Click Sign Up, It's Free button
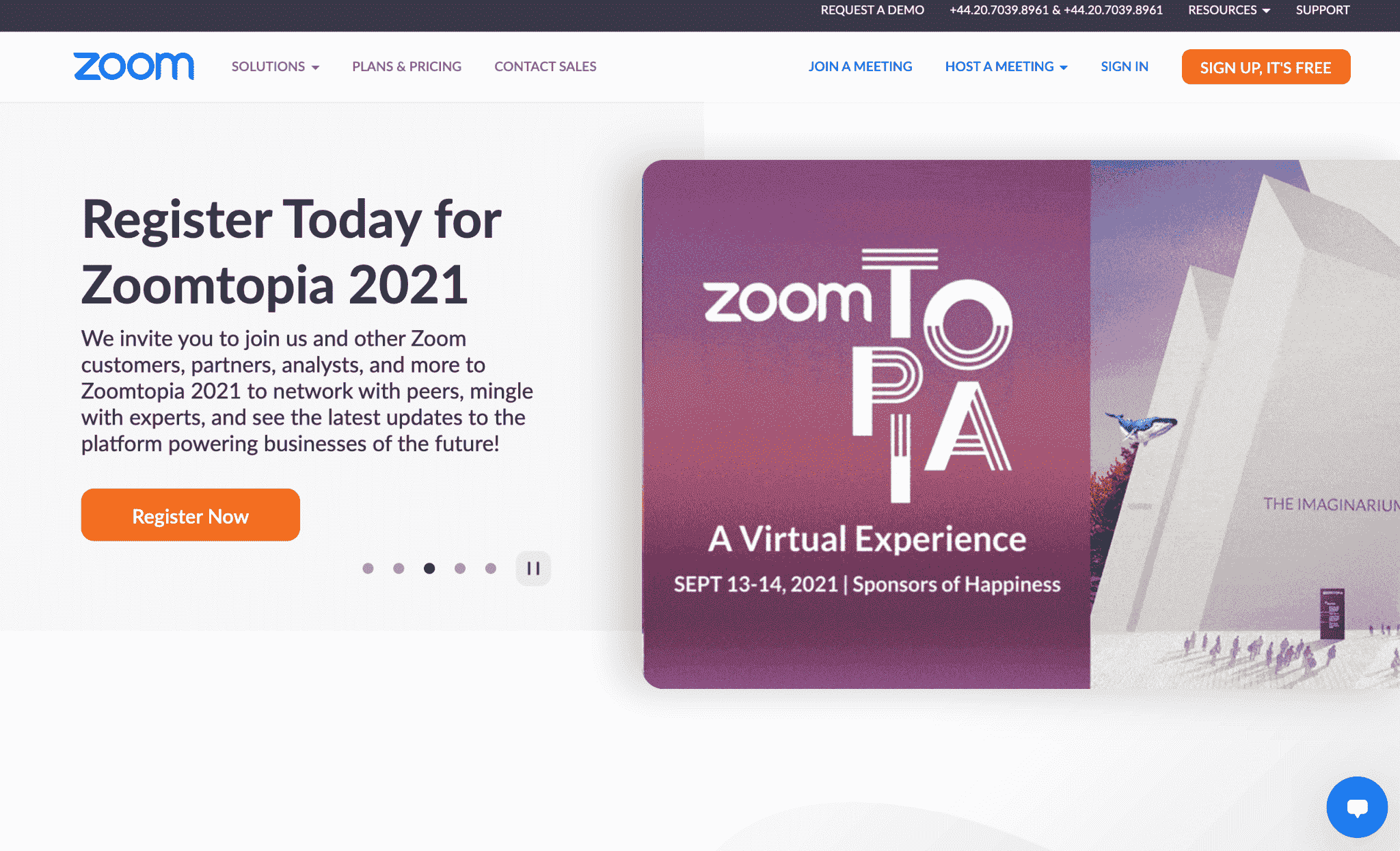The width and height of the screenshot is (1400, 851). pos(1266,67)
